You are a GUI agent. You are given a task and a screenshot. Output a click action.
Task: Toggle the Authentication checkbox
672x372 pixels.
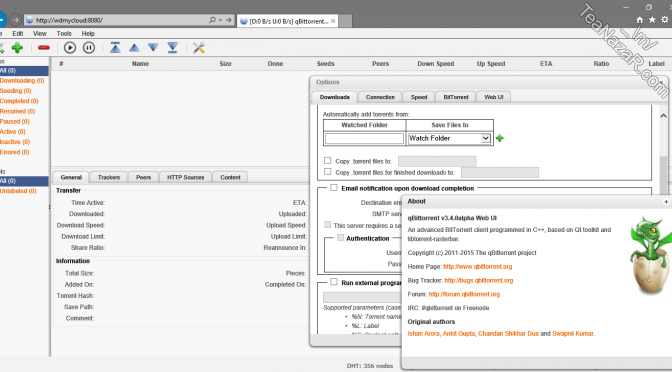point(340,237)
